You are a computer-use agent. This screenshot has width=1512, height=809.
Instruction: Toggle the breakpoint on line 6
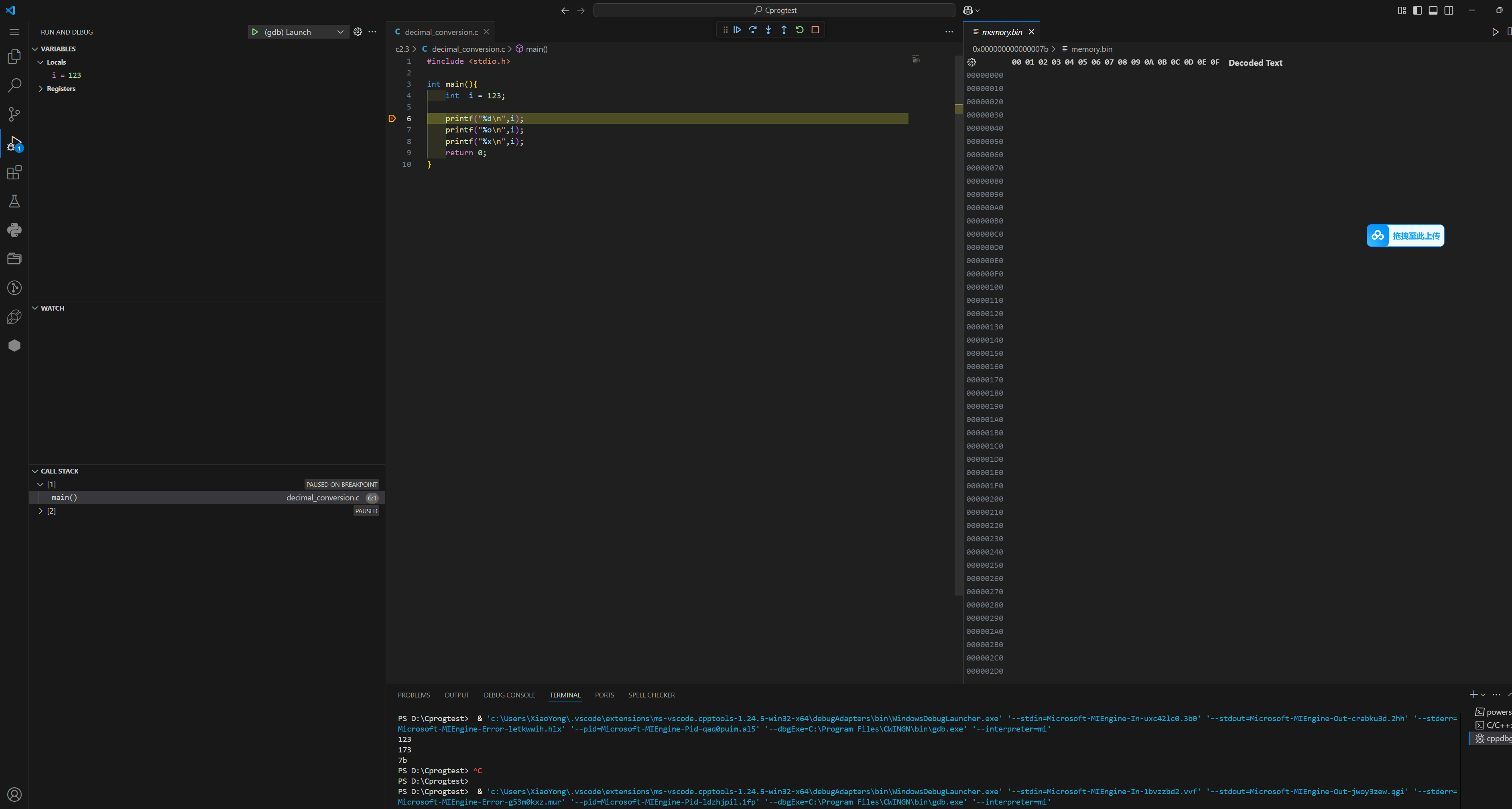pos(392,119)
